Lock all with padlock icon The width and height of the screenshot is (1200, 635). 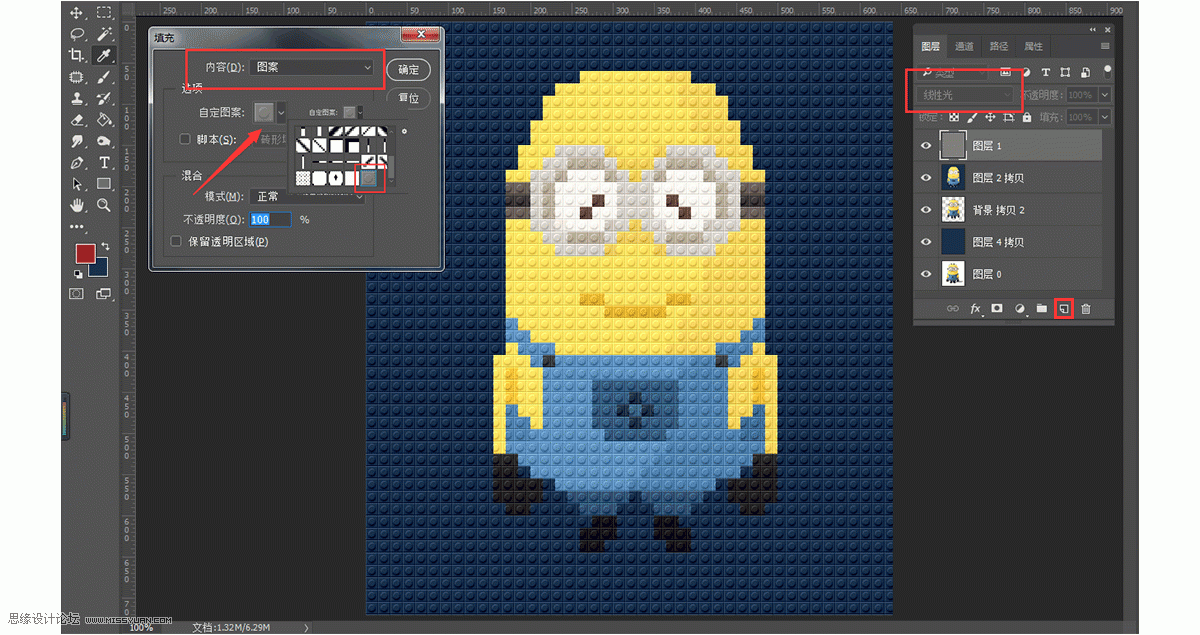point(1026,117)
